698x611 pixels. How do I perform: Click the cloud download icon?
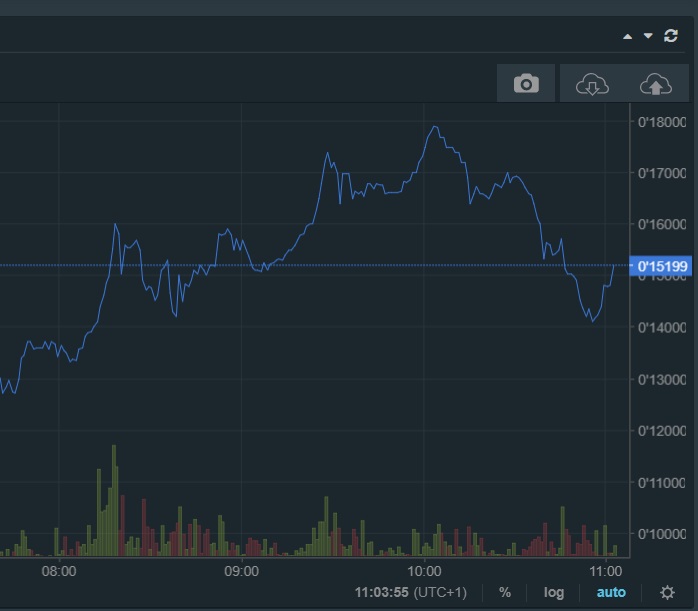[592, 85]
